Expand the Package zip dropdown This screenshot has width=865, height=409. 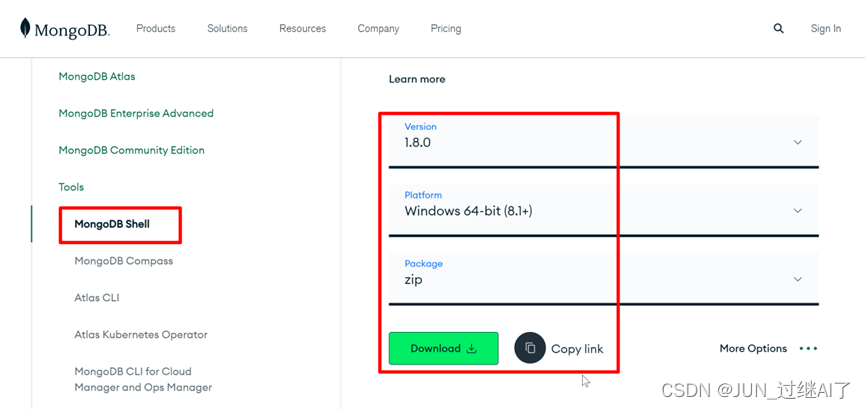pos(604,279)
